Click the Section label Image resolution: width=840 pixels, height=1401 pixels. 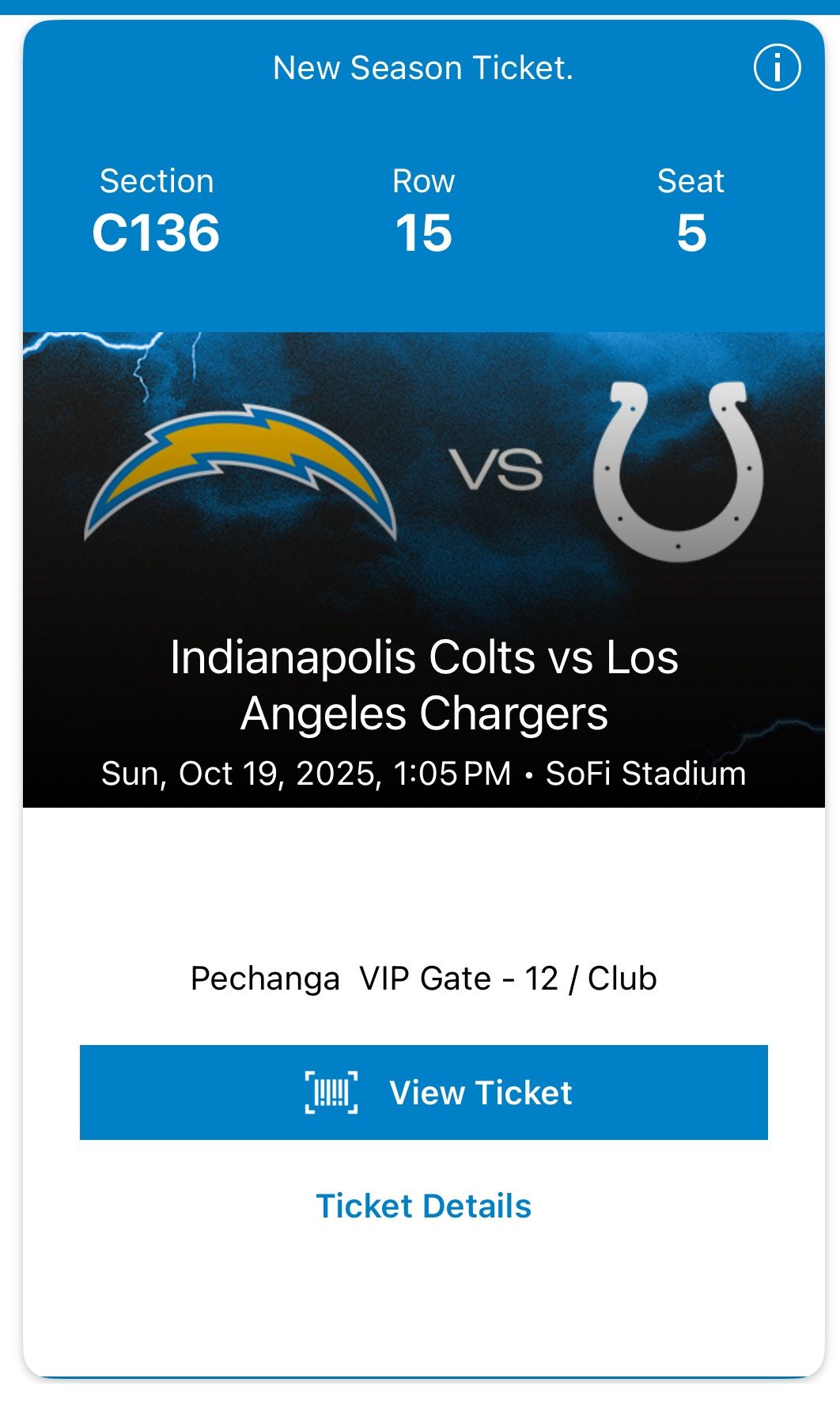[x=157, y=181]
